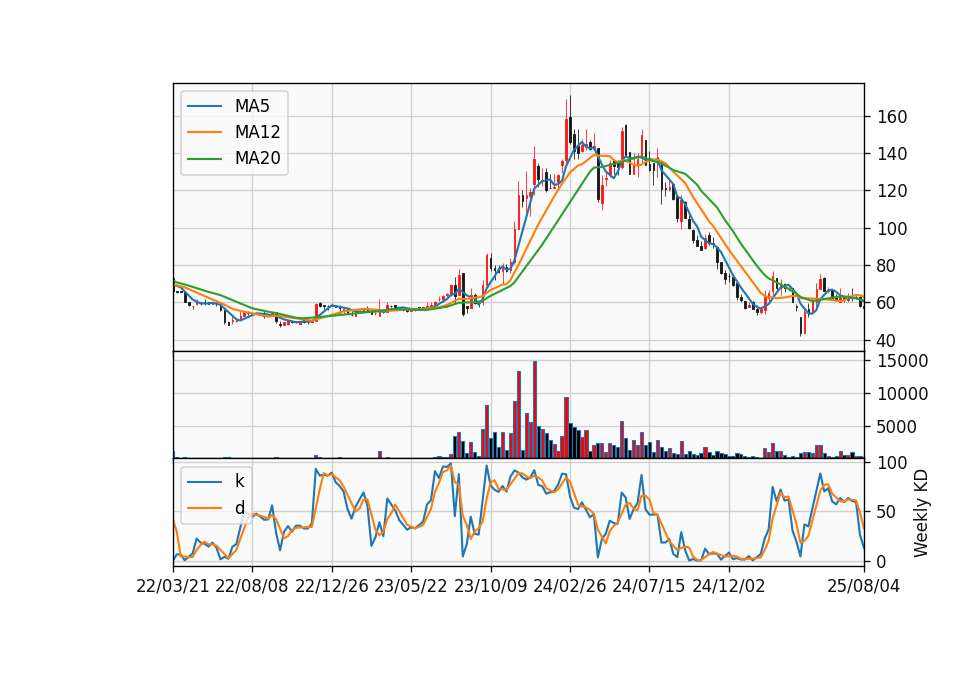
Task: Click the 140 price axis label
Action: tap(892, 154)
